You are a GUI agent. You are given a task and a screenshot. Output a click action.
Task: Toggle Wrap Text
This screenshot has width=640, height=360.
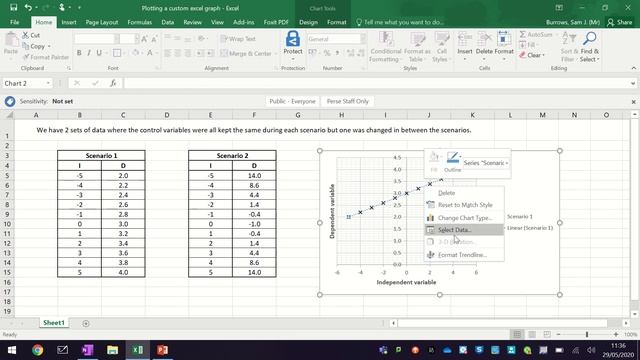click(x=238, y=39)
